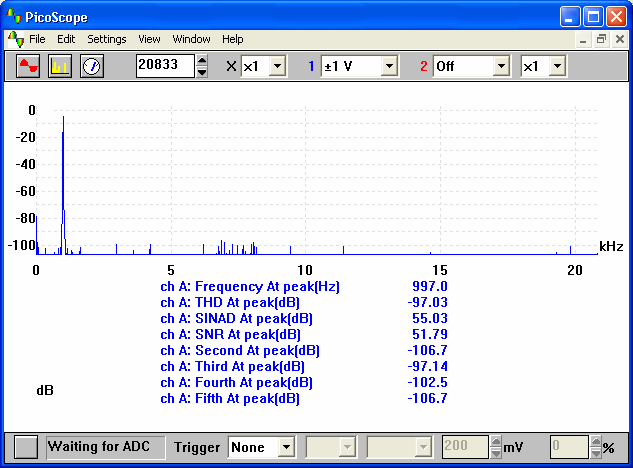The image size is (633, 468).
Task: Click the 20833 maximum frequency field
Action: pos(165,66)
